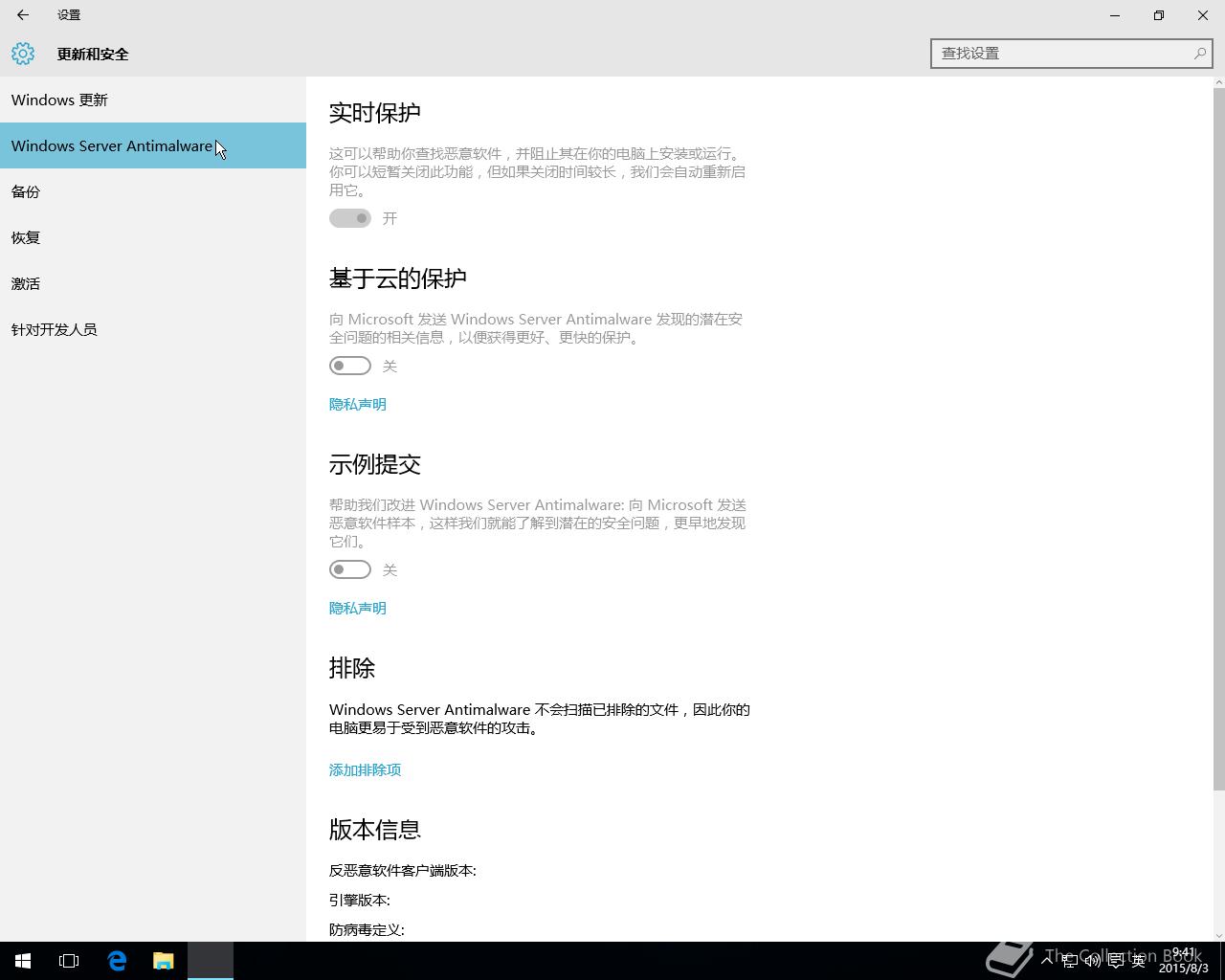Screen dimensions: 1225x980
Task: Click the vertical scrollbar thumb
Action: point(1218,439)
